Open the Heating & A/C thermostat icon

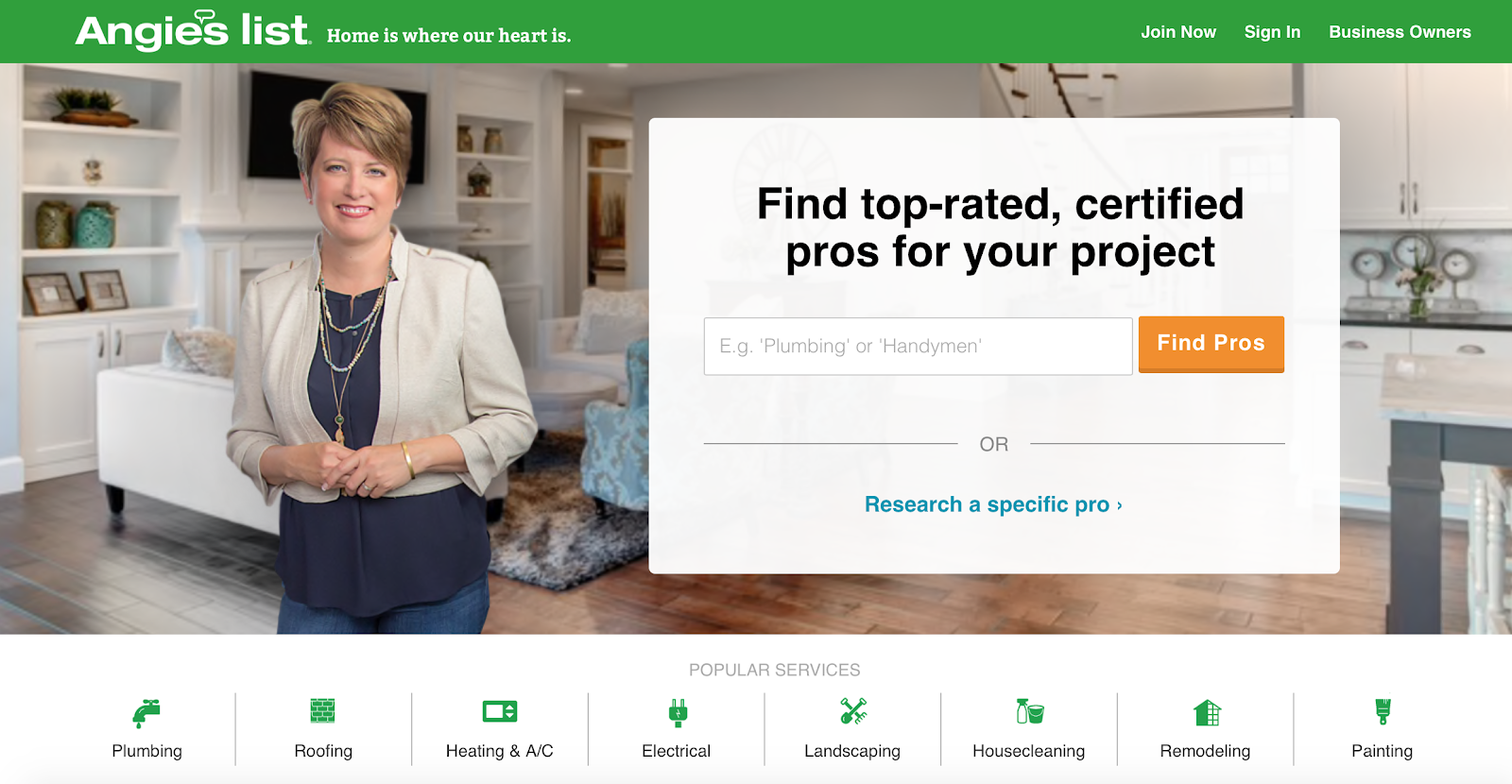(499, 711)
